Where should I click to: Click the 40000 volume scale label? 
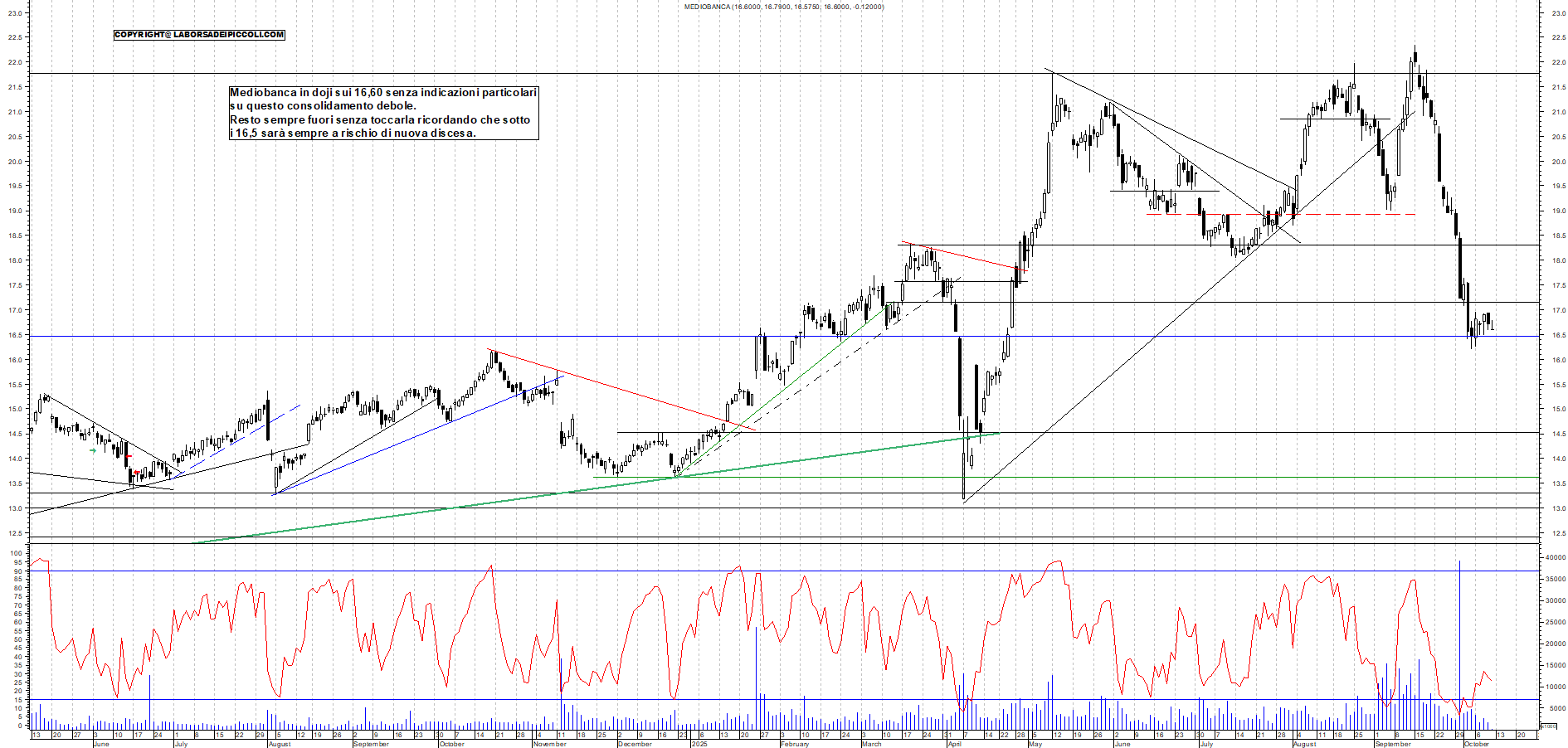tap(1554, 558)
